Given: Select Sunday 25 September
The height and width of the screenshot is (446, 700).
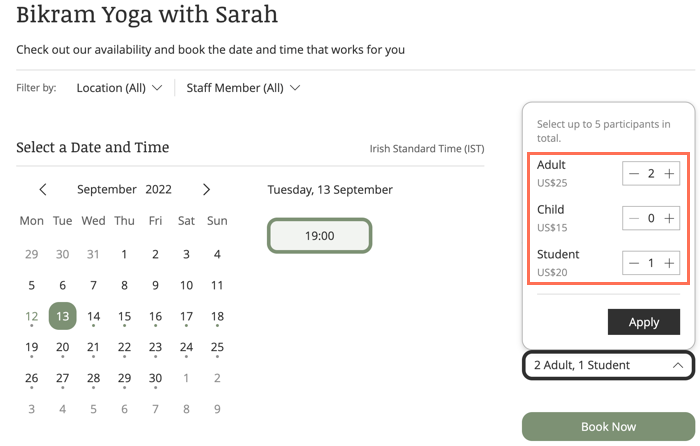Looking at the screenshot, I should [x=217, y=347].
